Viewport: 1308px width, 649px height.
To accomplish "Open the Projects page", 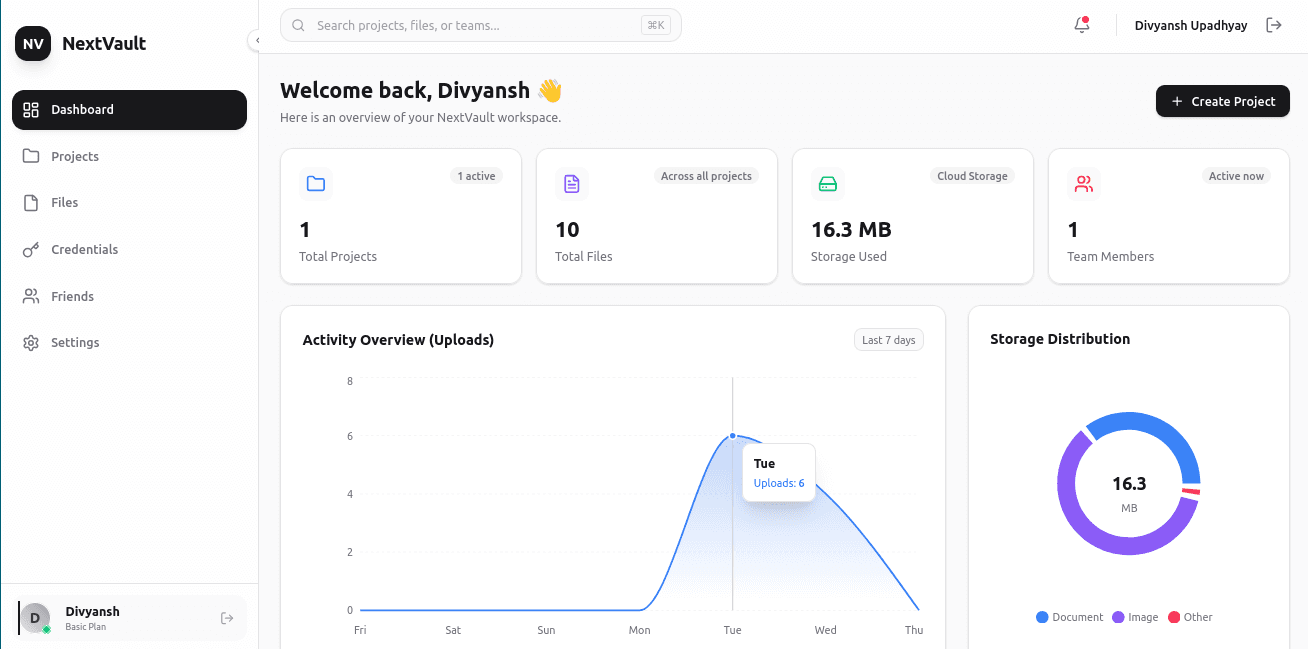I will [x=129, y=156].
